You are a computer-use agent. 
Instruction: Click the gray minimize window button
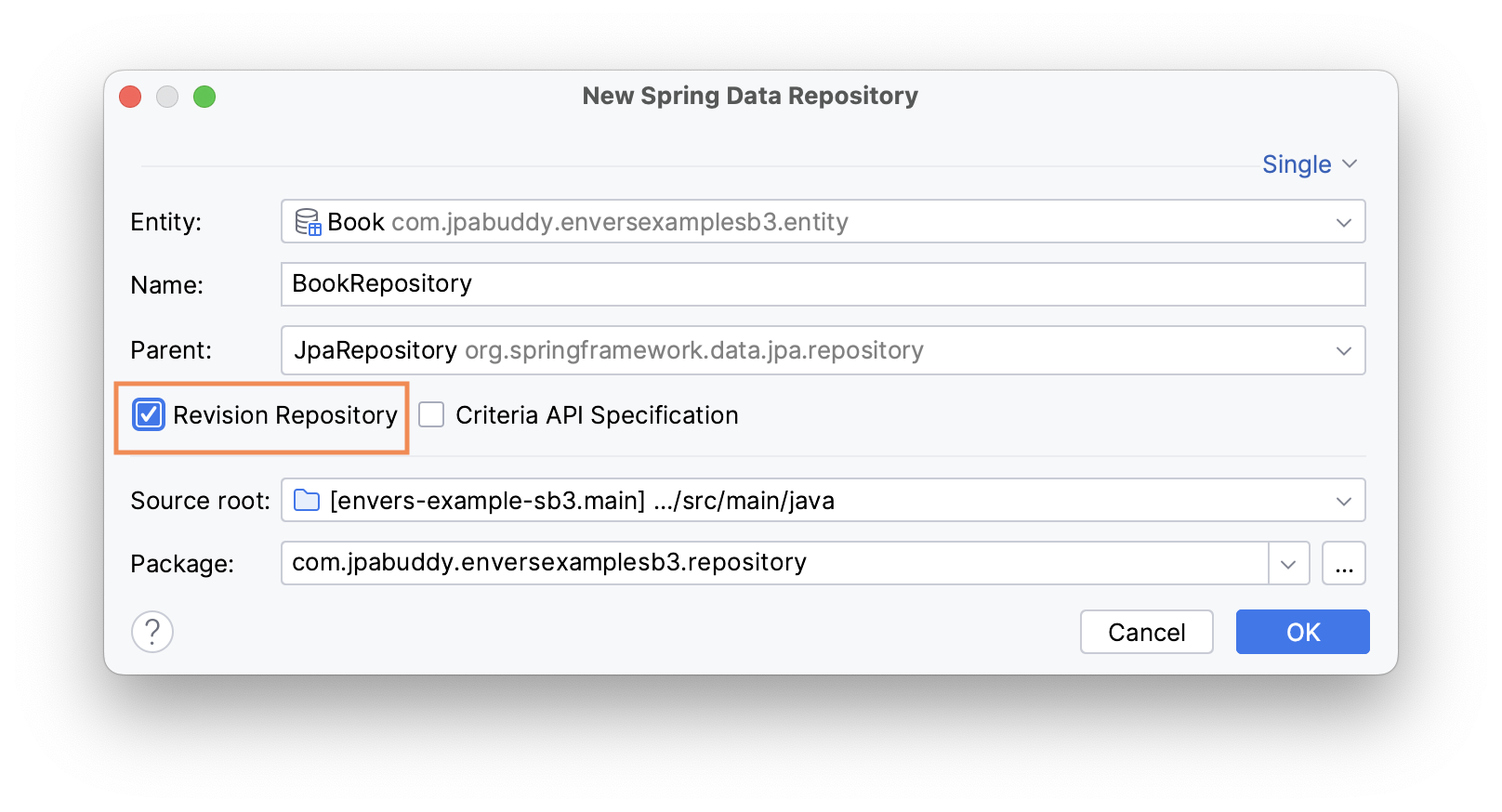point(167,97)
